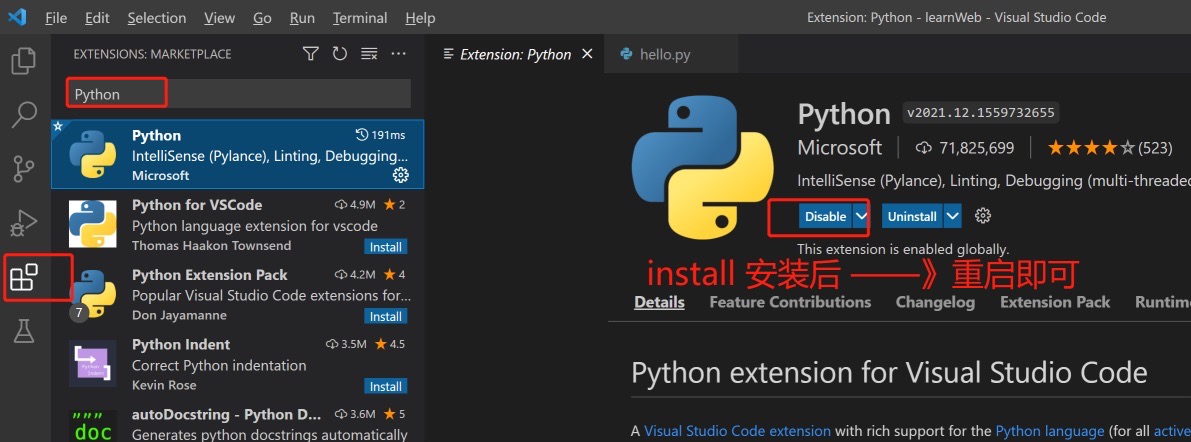
Task: Open the Testing flask icon
Action: pyautogui.click(x=24, y=330)
